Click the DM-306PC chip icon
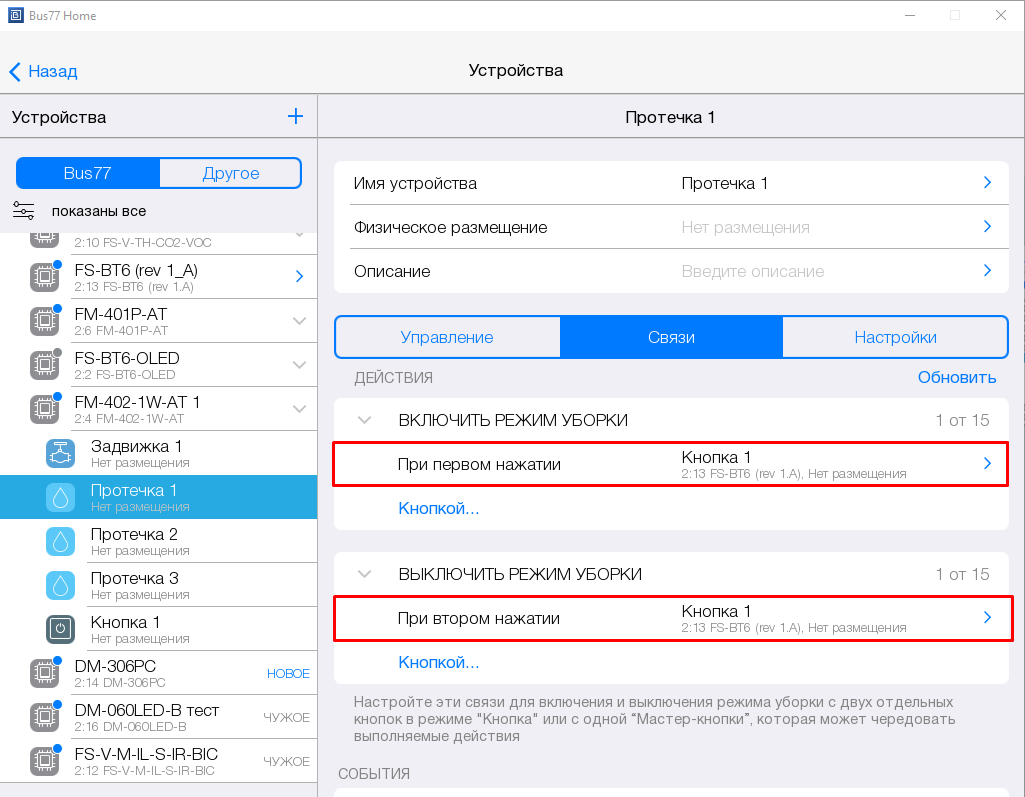This screenshot has height=797, width=1025. click(x=44, y=674)
